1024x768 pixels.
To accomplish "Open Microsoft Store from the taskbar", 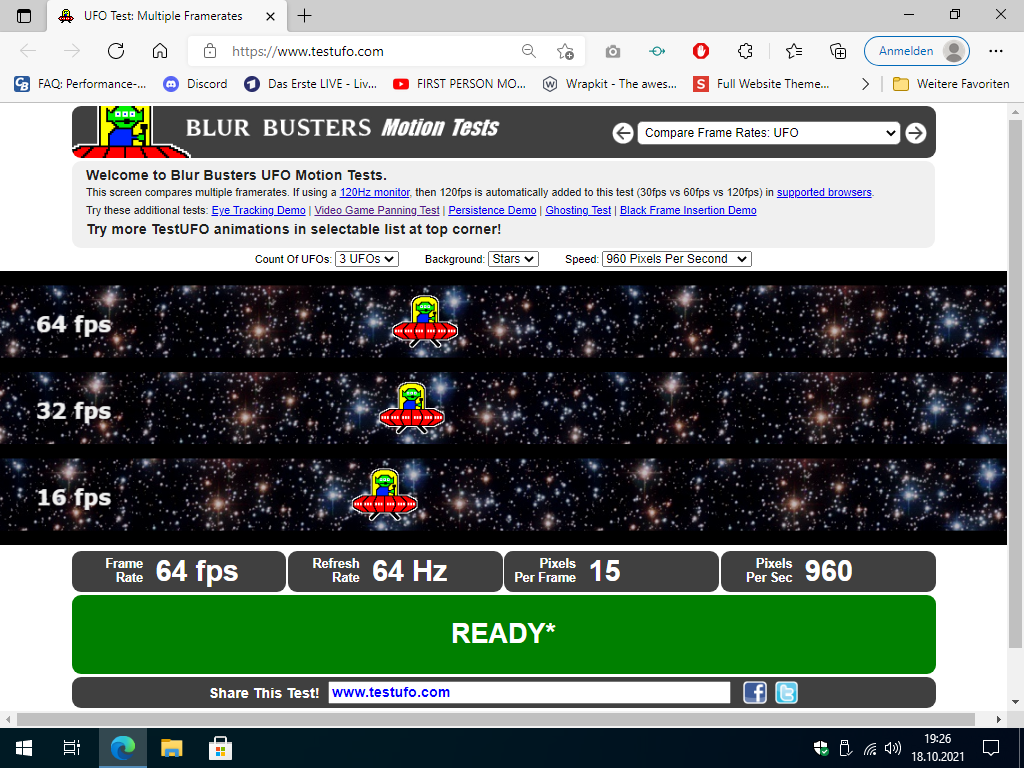I will point(220,748).
